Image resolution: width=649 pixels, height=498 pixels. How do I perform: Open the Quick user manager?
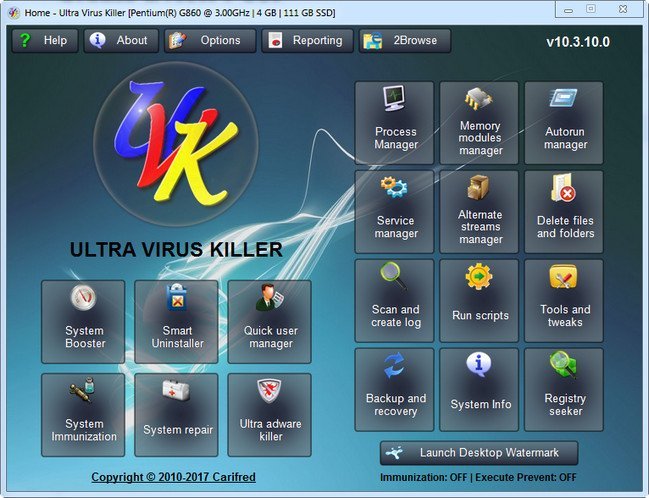[269, 322]
